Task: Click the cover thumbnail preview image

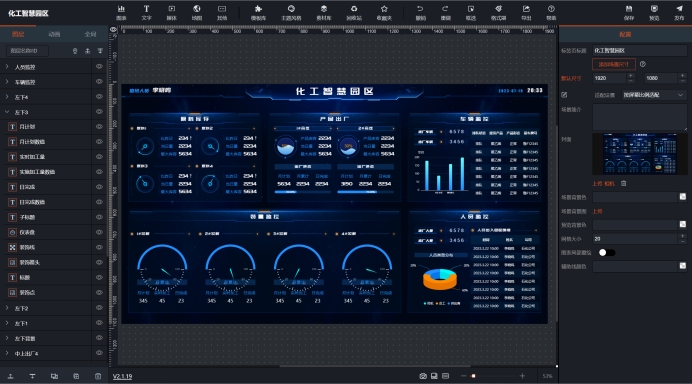Action: (639, 154)
